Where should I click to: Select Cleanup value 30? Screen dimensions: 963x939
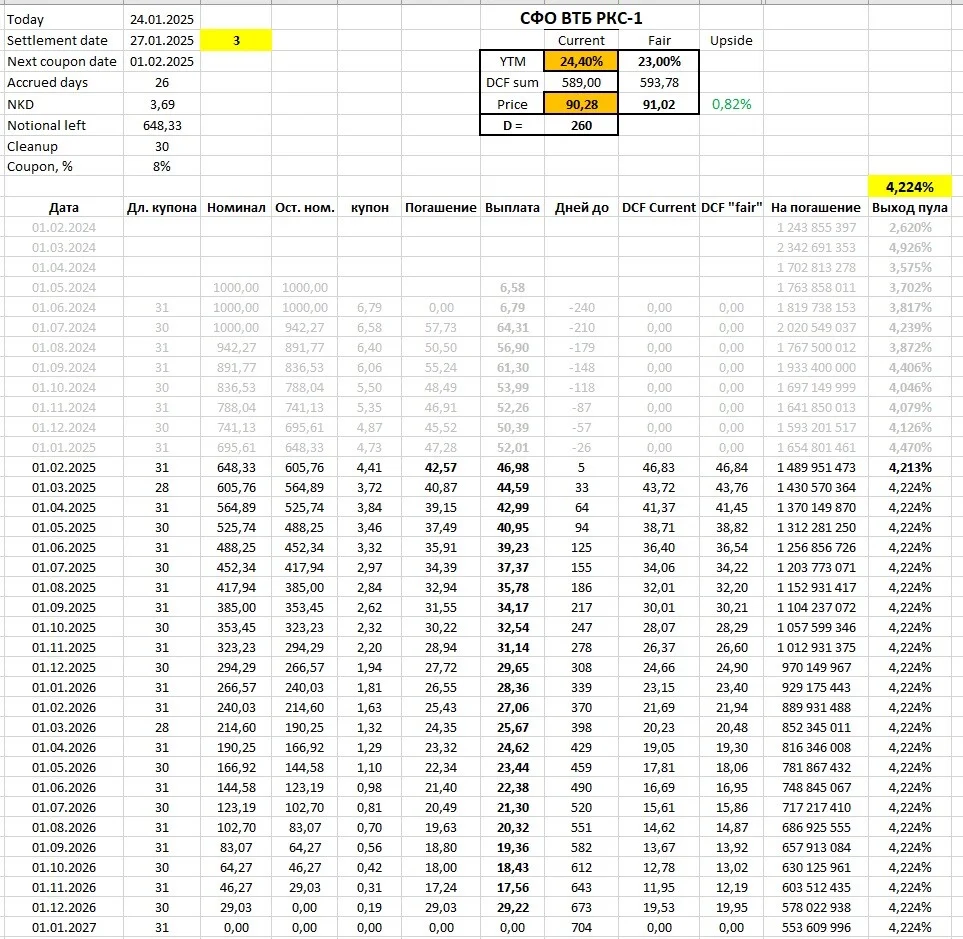[162, 146]
